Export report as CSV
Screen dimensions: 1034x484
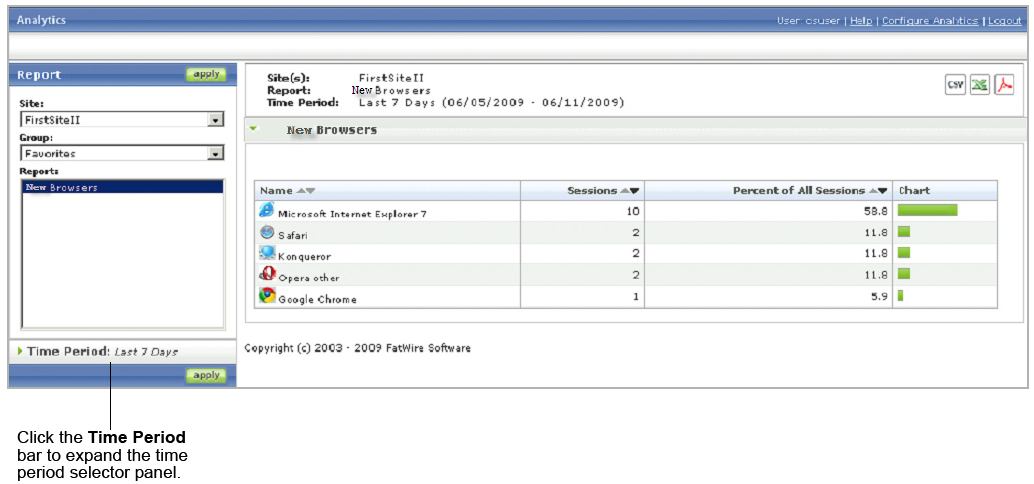955,85
